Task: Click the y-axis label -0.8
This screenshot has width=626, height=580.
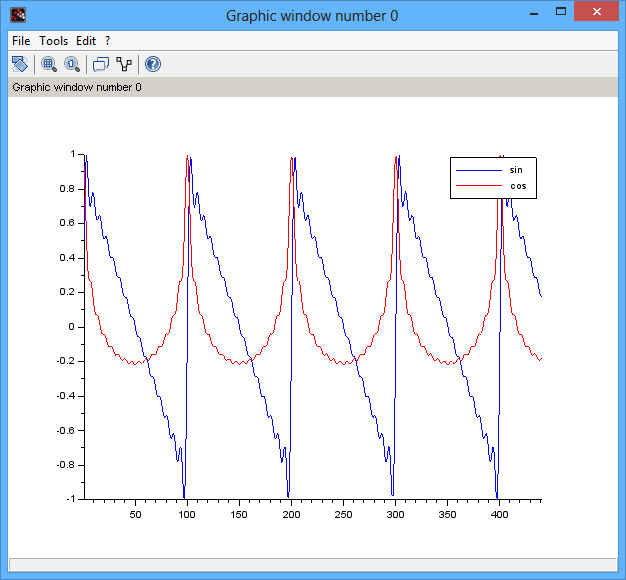Action: (66, 465)
